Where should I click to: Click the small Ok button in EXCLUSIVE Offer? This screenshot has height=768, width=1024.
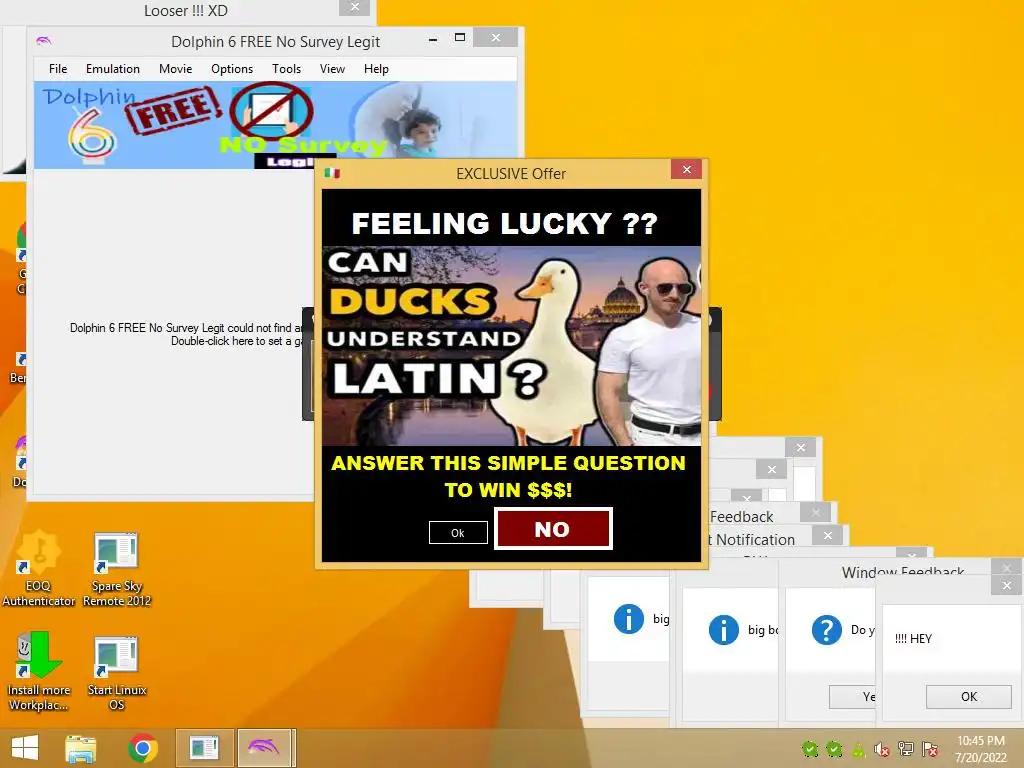pos(458,533)
